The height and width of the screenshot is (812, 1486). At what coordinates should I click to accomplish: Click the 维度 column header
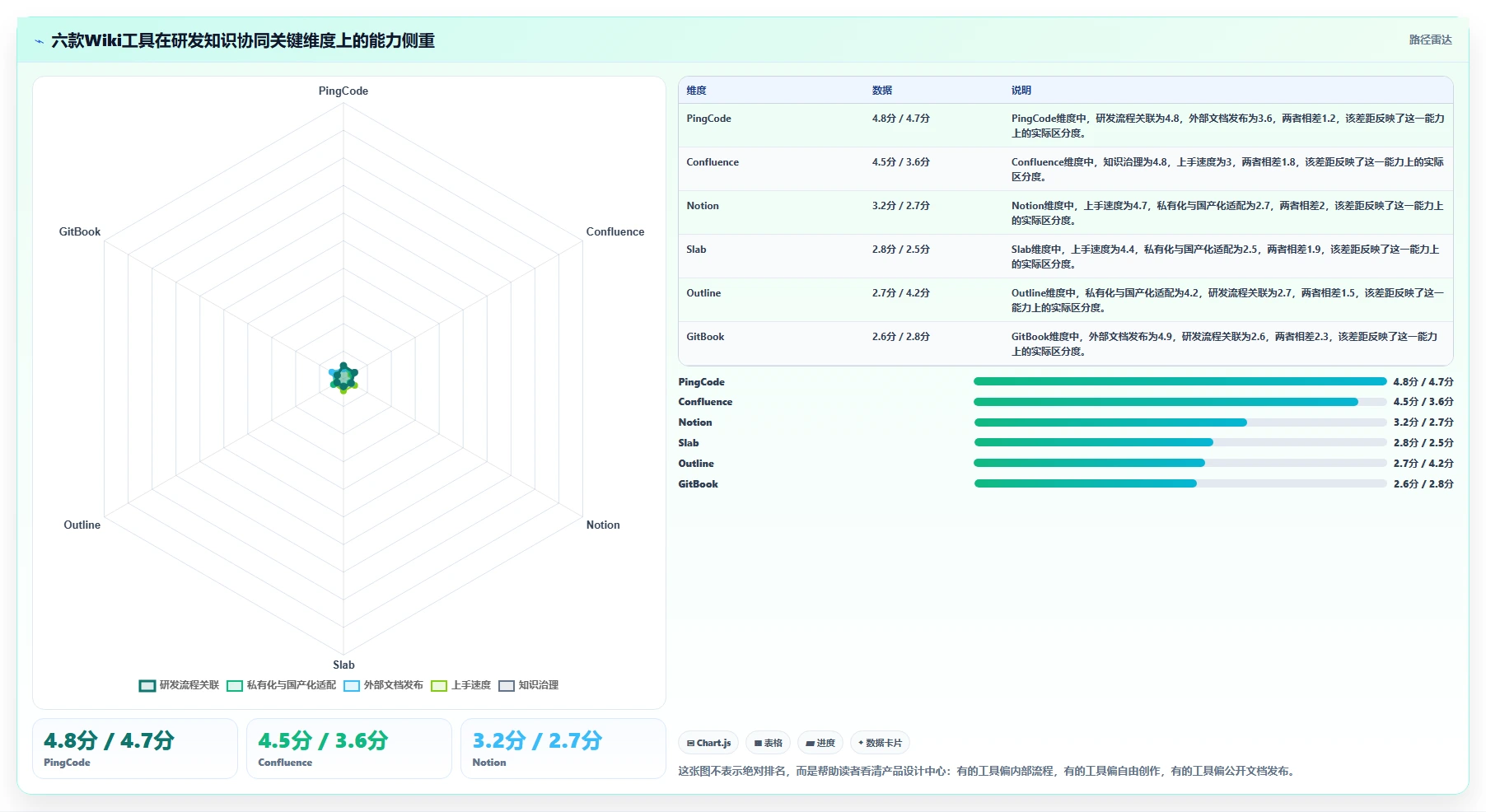tap(696, 91)
